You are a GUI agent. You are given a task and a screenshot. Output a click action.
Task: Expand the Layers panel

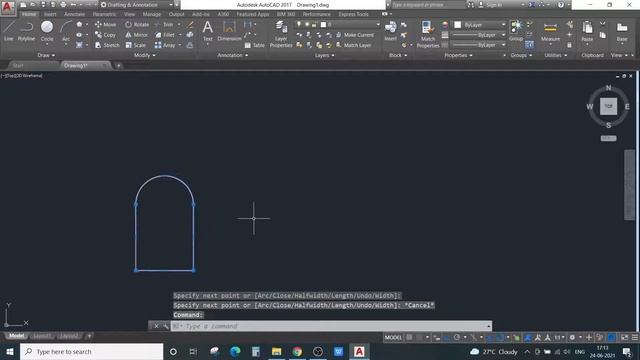coord(324,55)
